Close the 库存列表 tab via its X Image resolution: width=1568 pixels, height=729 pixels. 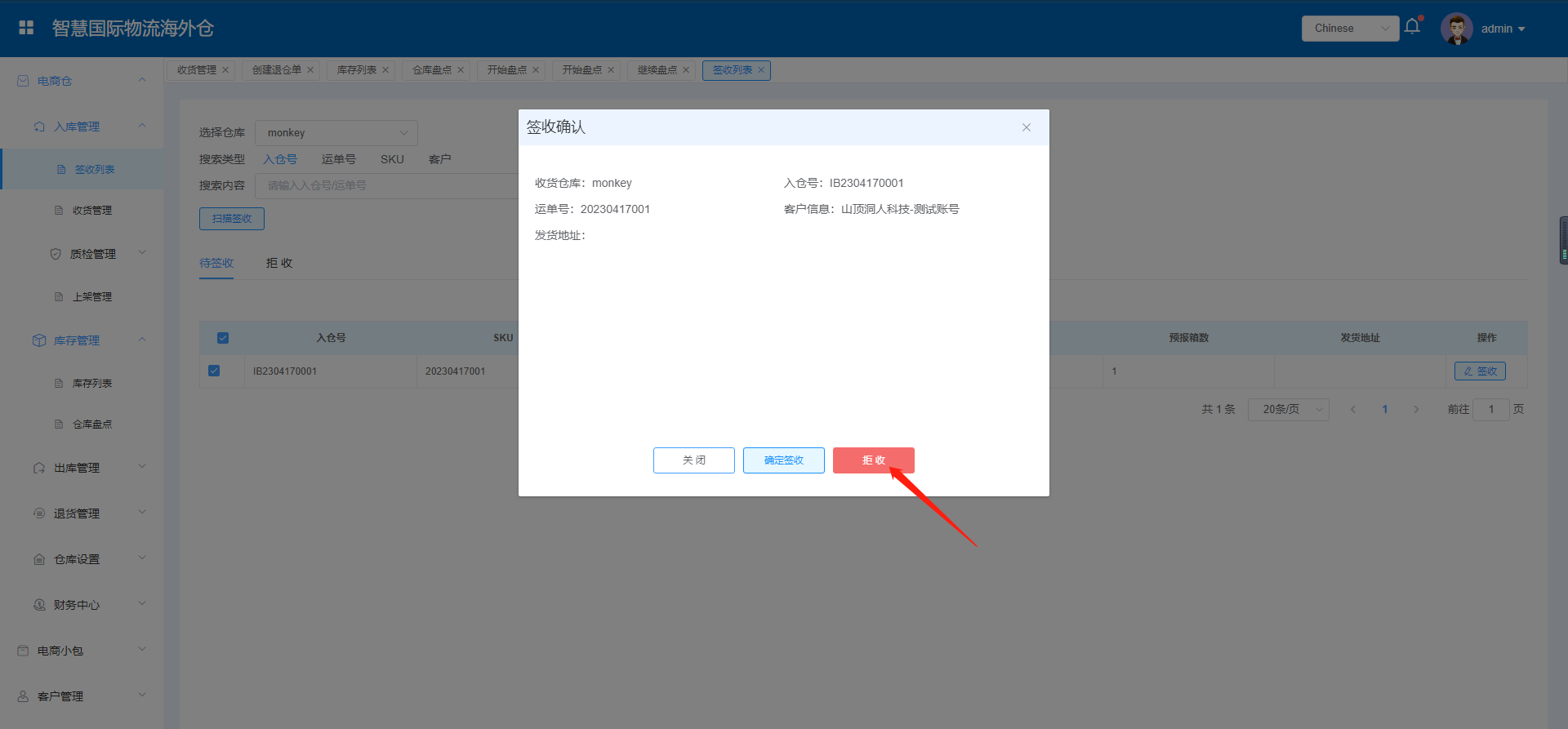click(x=385, y=70)
